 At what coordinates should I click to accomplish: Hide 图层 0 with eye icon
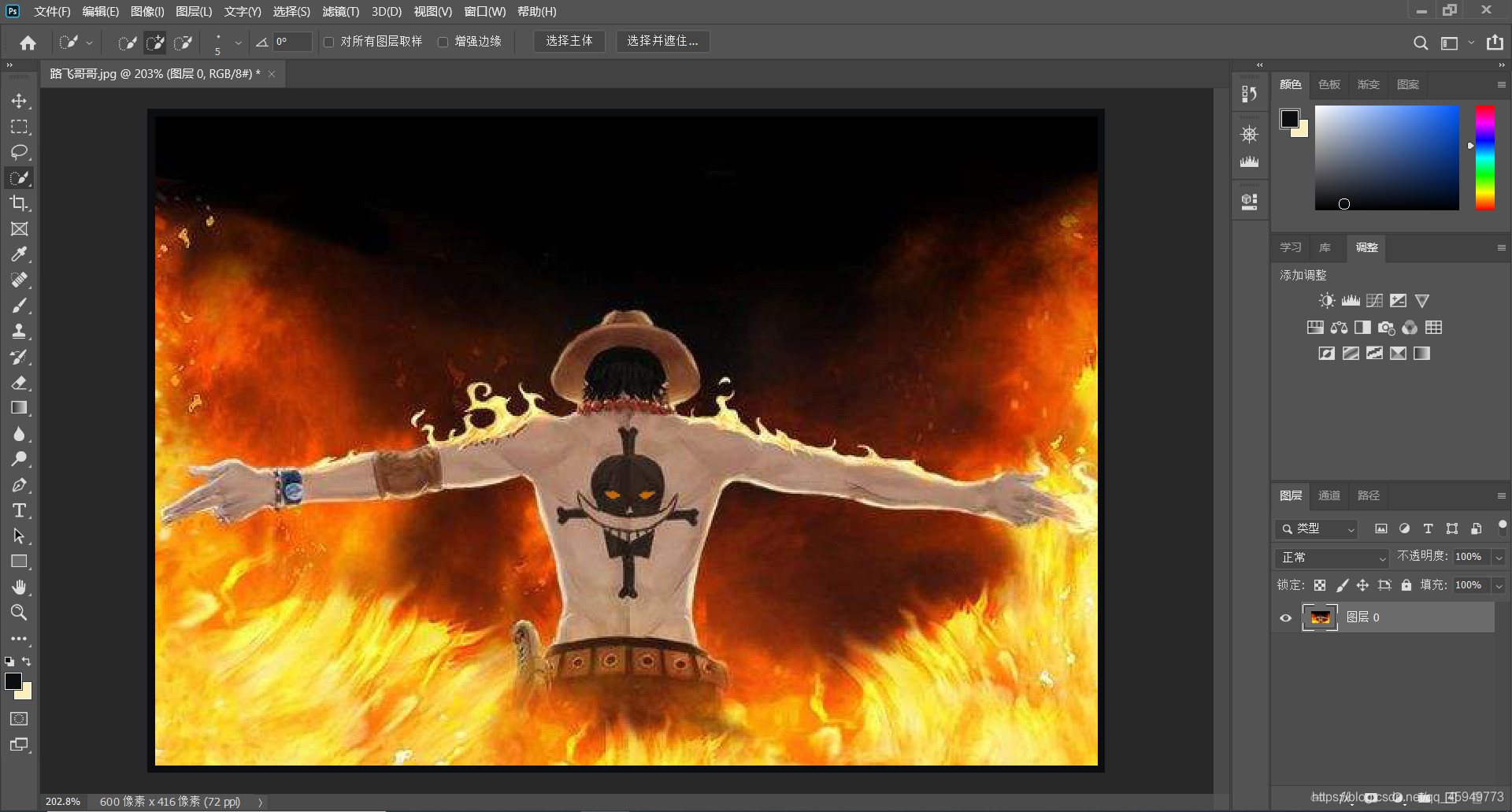click(x=1285, y=618)
